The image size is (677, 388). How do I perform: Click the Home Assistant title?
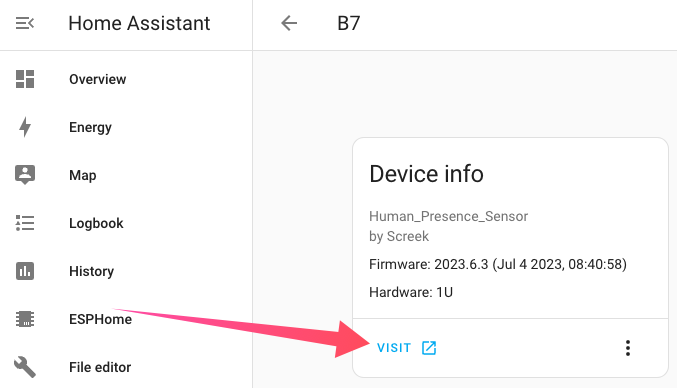click(139, 23)
